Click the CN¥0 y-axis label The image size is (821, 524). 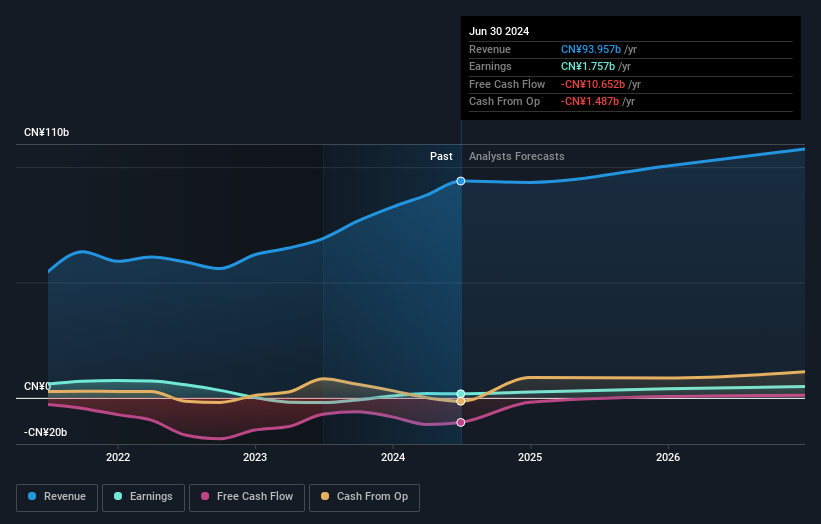click(37, 386)
